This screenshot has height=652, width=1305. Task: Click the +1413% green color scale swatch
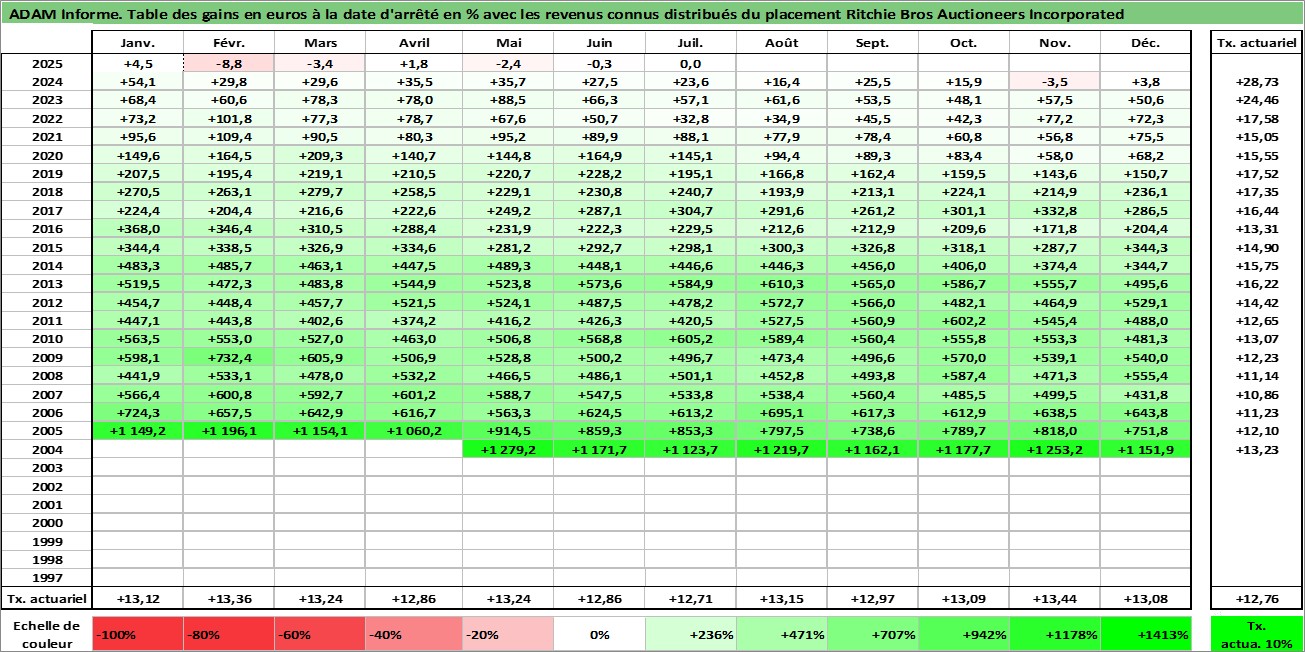point(1146,634)
